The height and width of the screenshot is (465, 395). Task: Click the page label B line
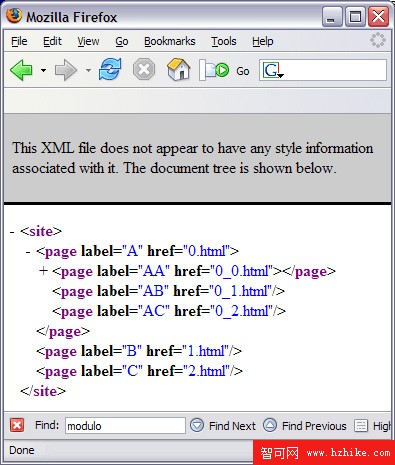139,351
